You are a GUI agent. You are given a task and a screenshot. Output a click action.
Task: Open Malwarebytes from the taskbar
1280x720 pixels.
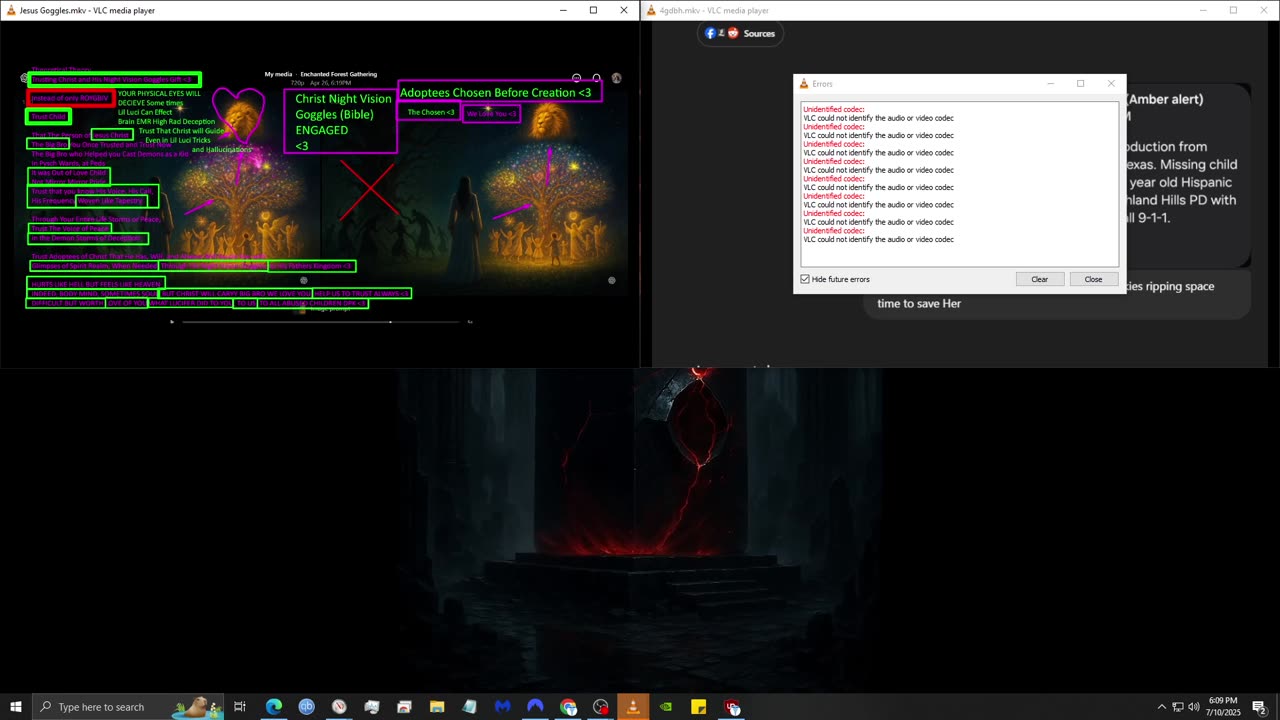[502, 707]
